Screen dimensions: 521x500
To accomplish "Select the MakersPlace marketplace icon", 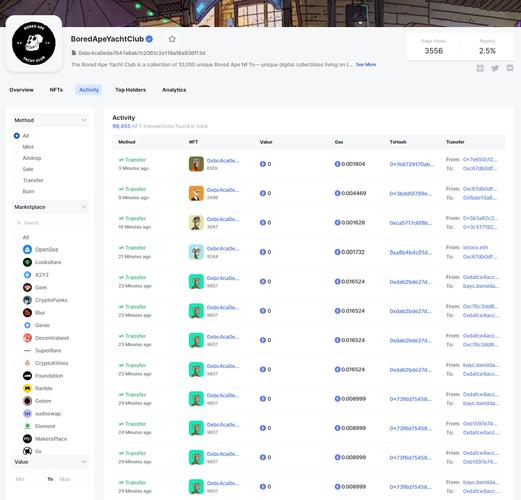I will (x=27, y=439).
